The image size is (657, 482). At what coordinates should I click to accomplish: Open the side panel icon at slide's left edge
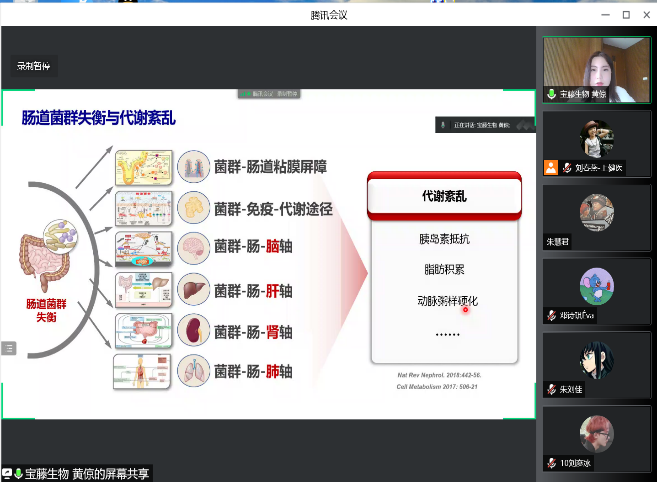point(9,348)
